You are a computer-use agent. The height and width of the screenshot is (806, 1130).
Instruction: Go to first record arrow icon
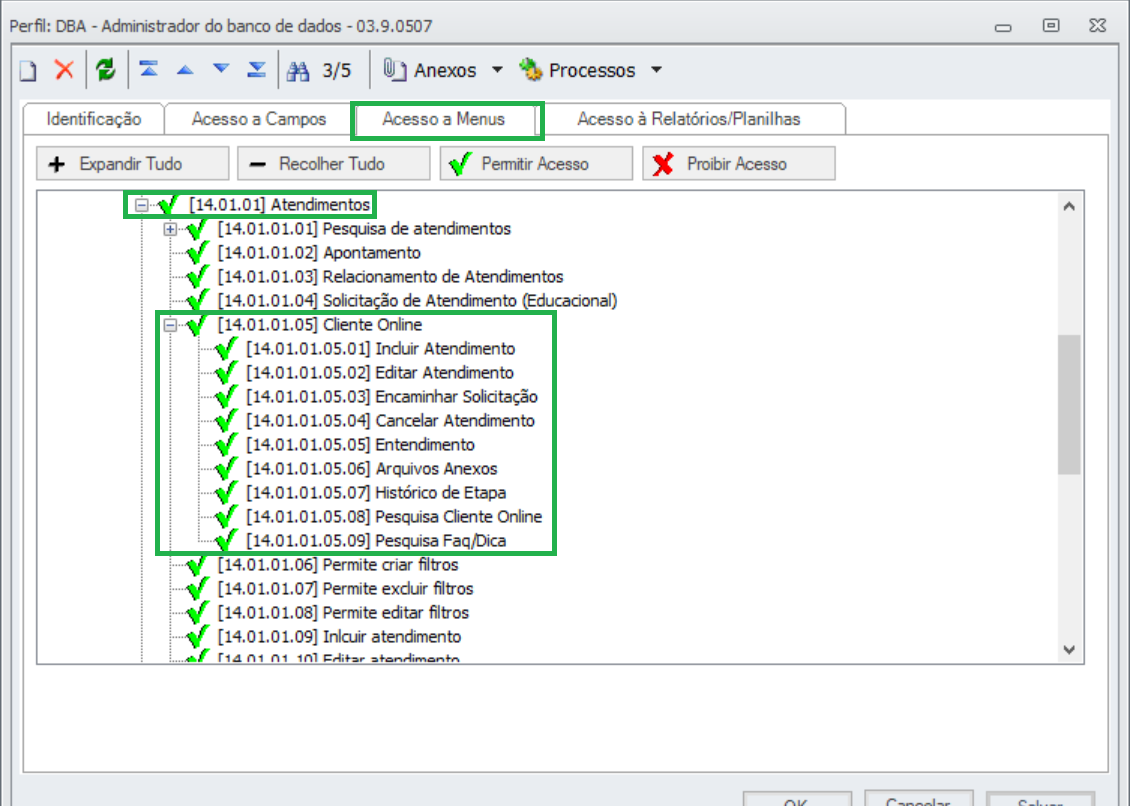pyautogui.click(x=148, y=69)
